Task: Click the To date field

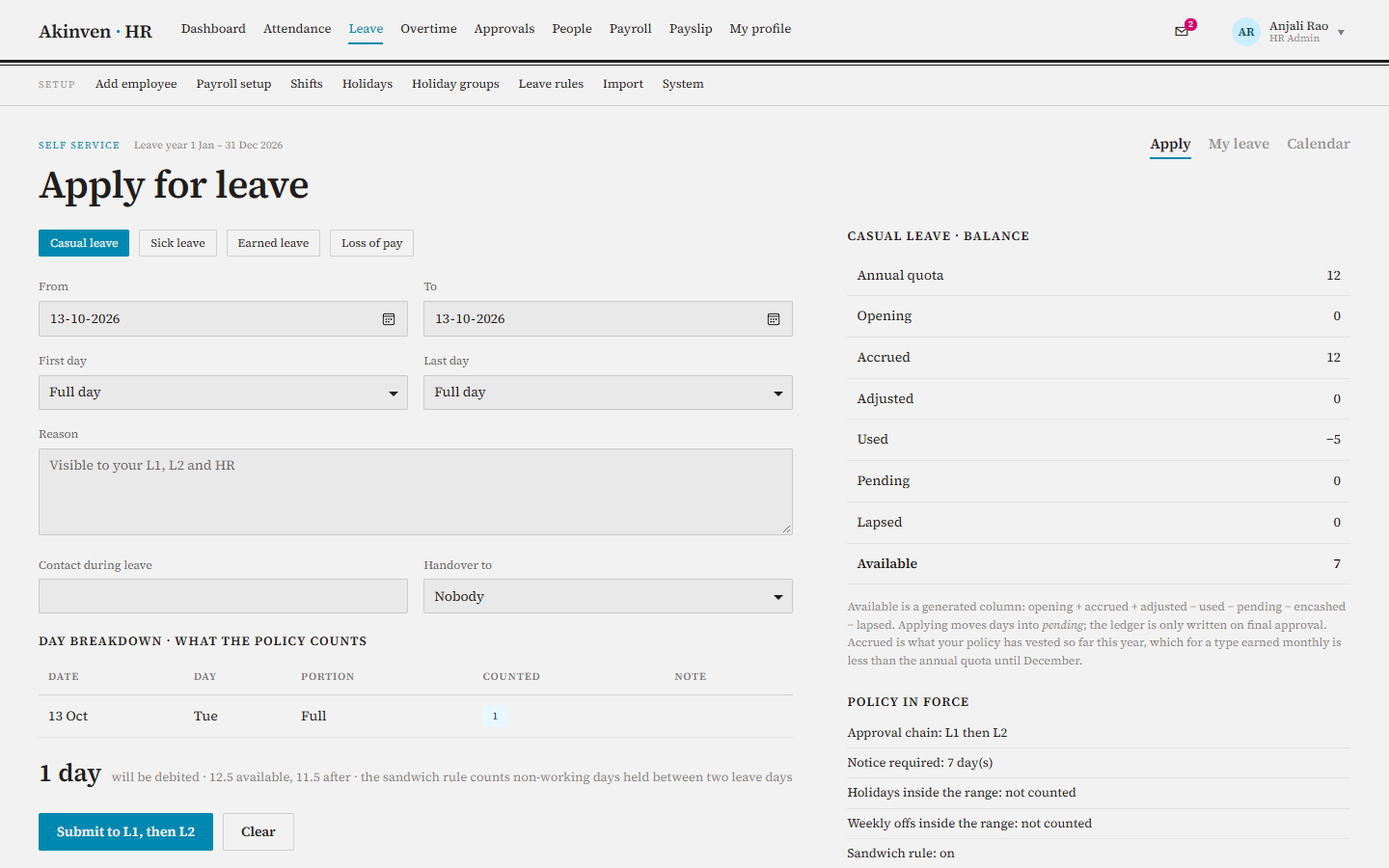Action: (608, 319)
